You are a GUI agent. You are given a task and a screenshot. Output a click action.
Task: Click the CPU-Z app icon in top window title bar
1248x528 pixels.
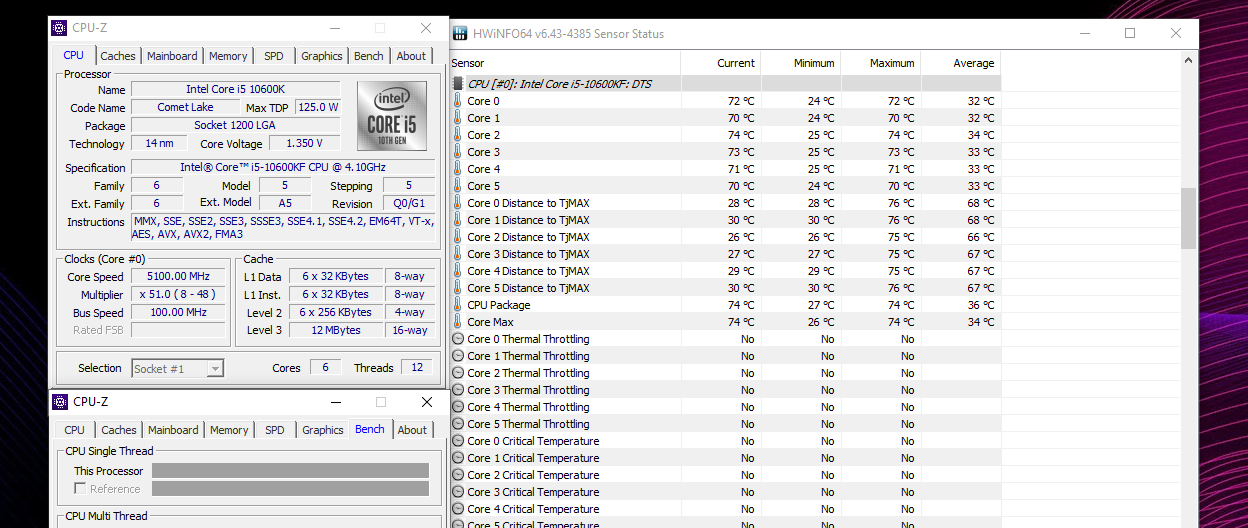point(60,28)
